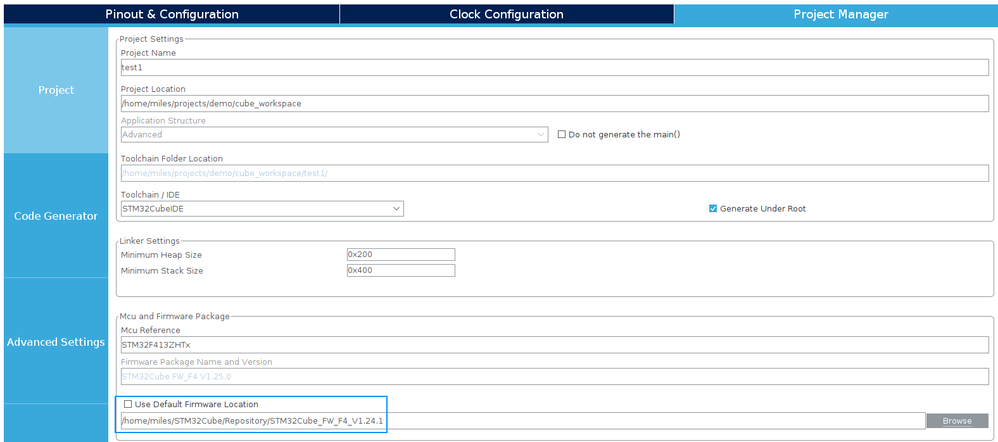The height and width of the screenshot is (442, 998).
Task: Click the Mcu and Firmware Package group label
Action: tap(174, 316)
